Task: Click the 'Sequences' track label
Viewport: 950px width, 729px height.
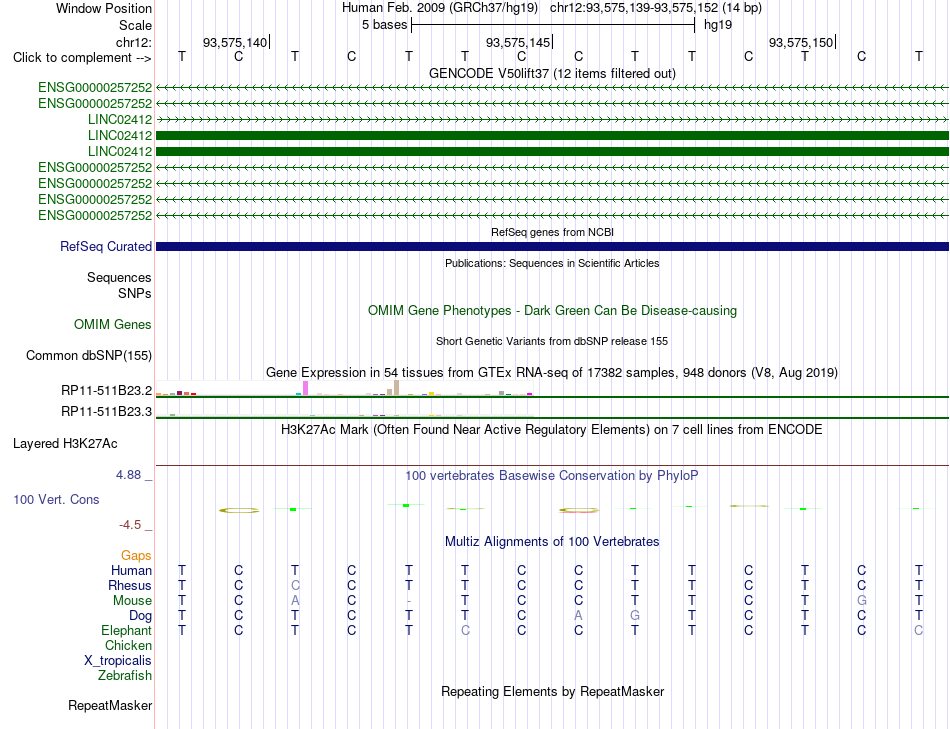Action: [119, 278]
